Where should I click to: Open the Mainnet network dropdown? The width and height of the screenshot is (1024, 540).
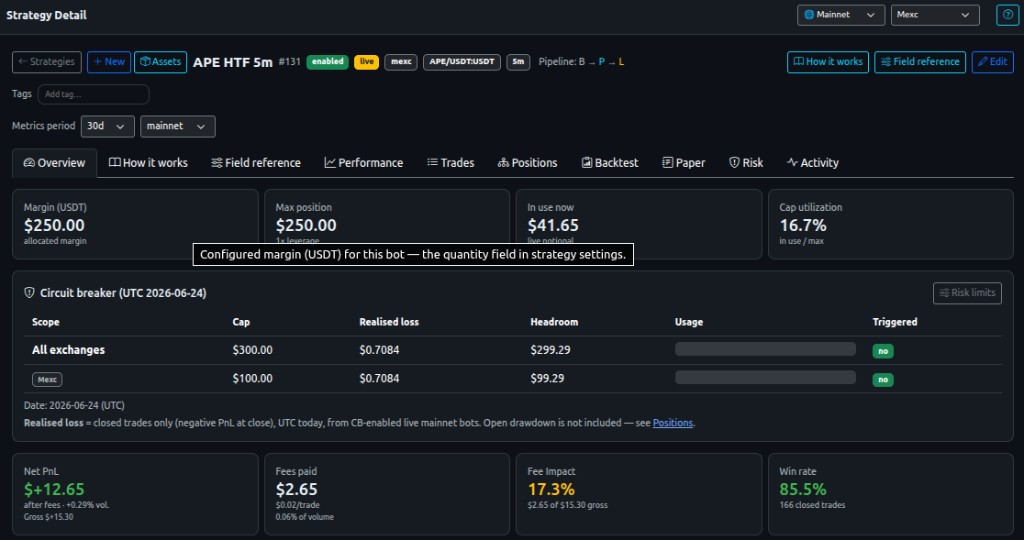[840, 14]
